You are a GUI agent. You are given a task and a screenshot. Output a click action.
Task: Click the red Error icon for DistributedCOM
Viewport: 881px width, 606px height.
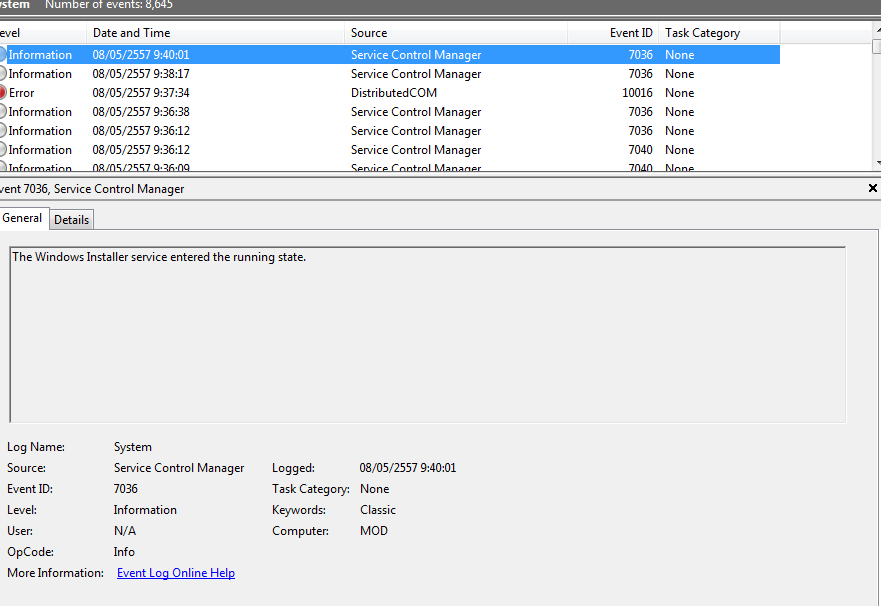[2, 93]
